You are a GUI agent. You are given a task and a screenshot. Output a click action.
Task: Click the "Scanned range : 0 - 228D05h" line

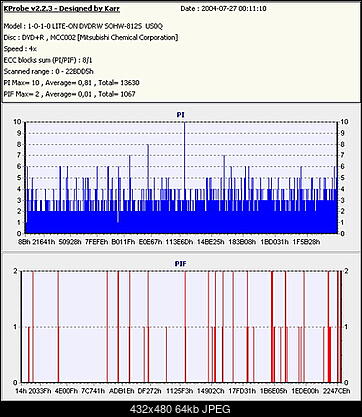49,71
